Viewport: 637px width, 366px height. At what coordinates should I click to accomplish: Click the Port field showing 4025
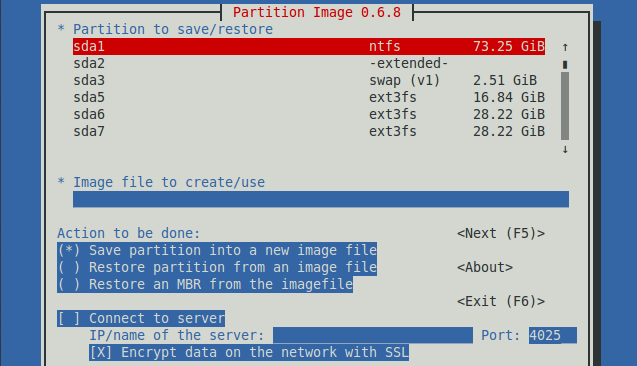point(552,336)
